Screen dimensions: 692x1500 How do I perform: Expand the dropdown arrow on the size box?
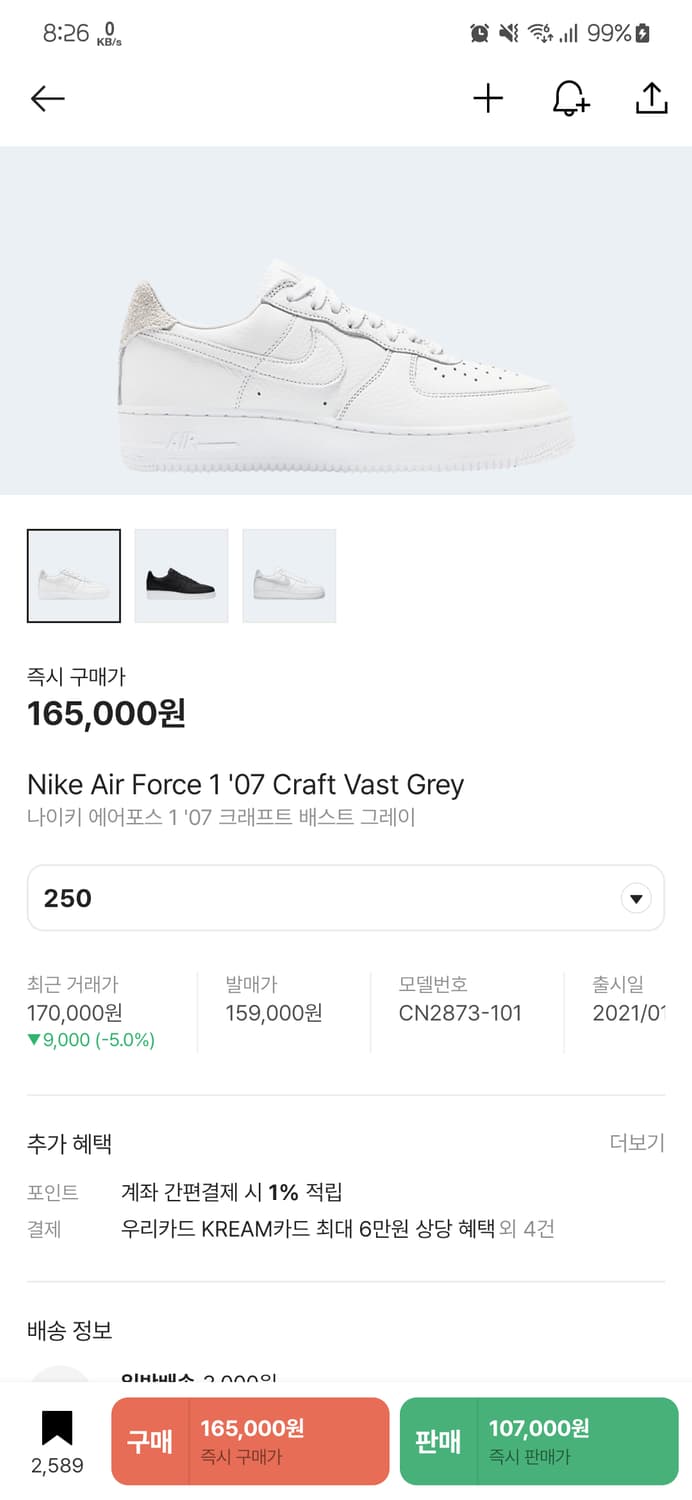(636, 897)
